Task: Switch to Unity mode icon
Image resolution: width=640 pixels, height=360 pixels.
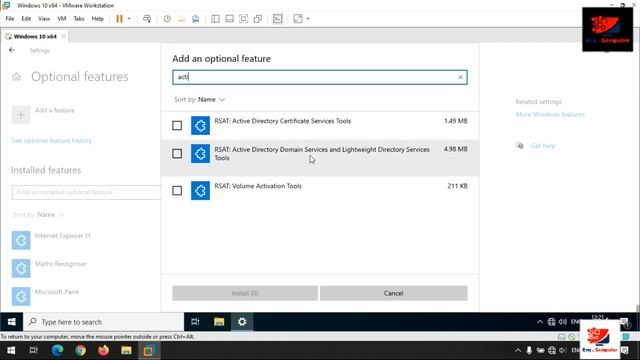Action: [258, 19]
